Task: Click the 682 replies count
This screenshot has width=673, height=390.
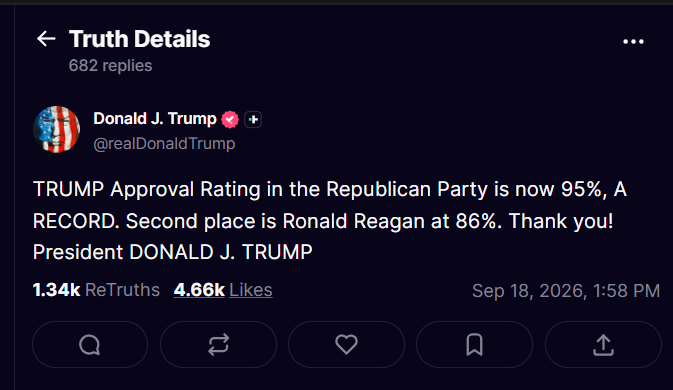Action: coord(110,66)
